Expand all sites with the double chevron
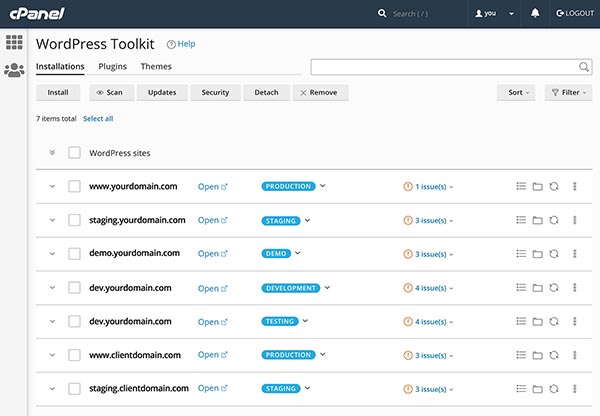This screenshot has width=600, height=416. click(52, 153)
